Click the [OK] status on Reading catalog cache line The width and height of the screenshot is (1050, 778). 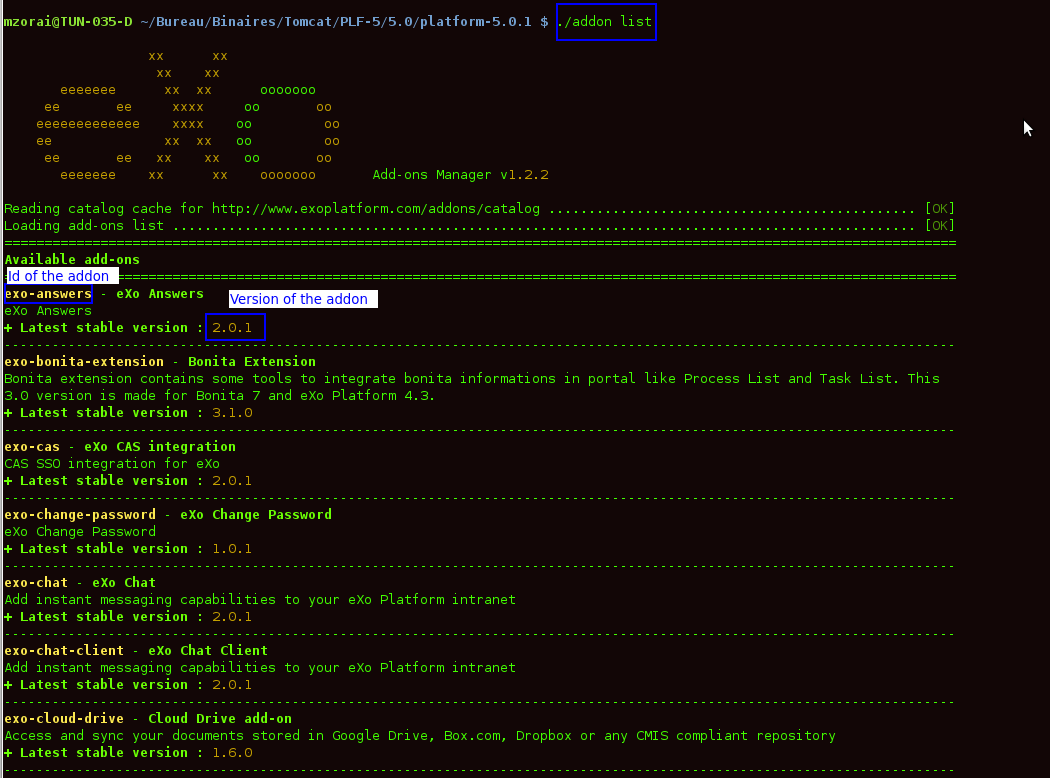[x=940, y=208]
